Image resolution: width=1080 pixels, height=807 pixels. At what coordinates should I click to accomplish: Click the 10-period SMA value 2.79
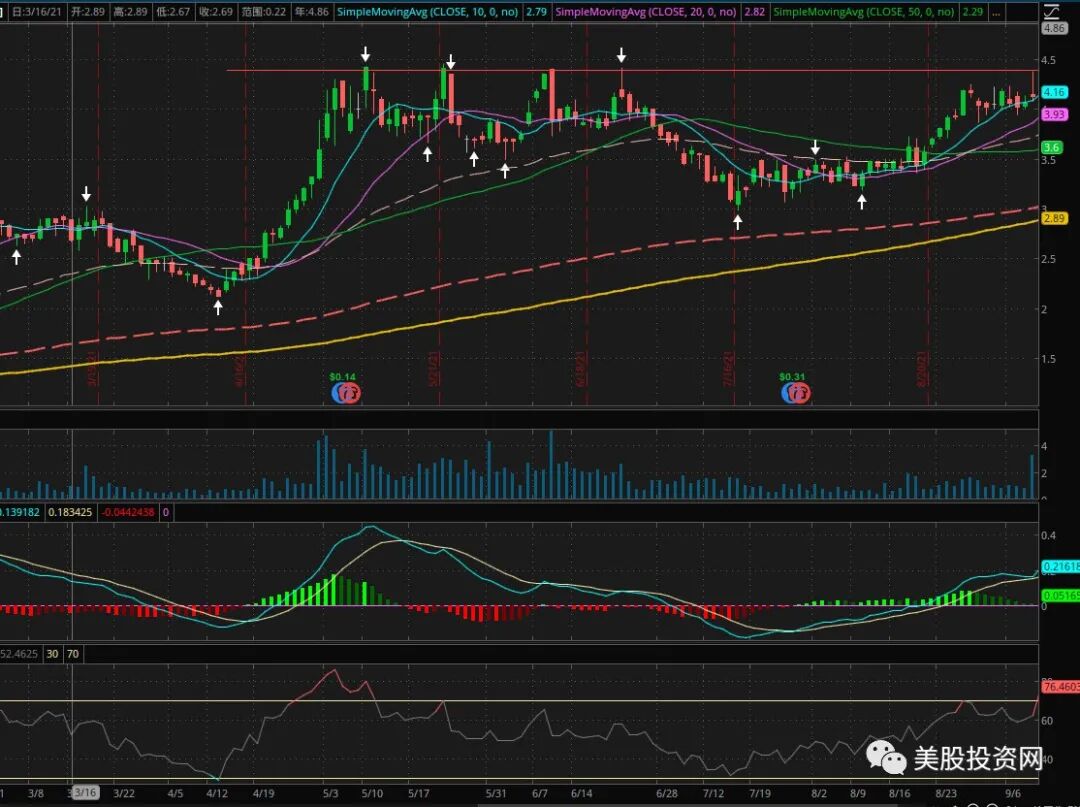(536, 12)
